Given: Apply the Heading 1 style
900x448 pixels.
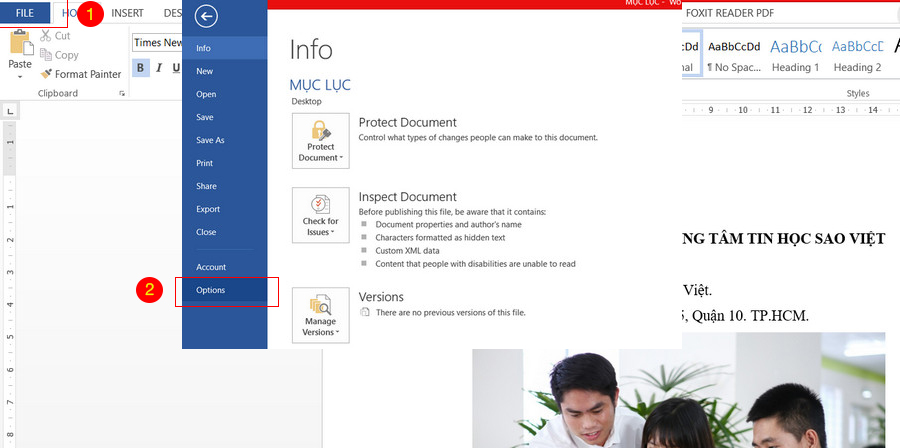Looking at the screenshot, I should [796, 56].
